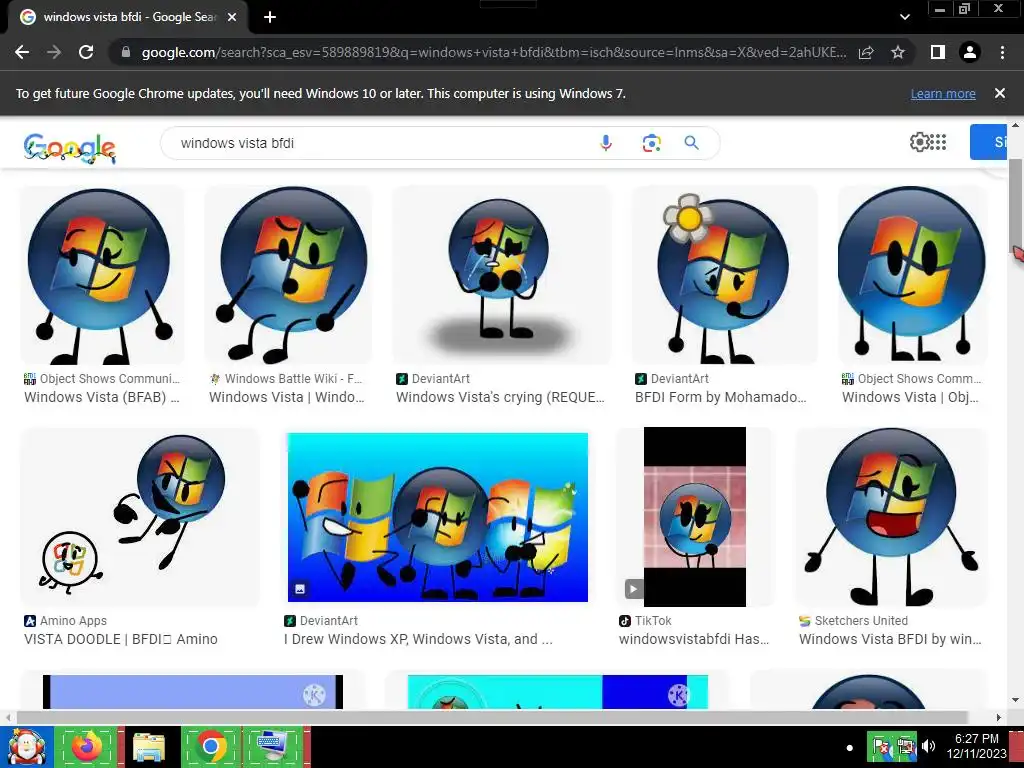1024x768 pixels.
Task: Expand the tab search dropdown arrow
Action: tap(904, 17)
